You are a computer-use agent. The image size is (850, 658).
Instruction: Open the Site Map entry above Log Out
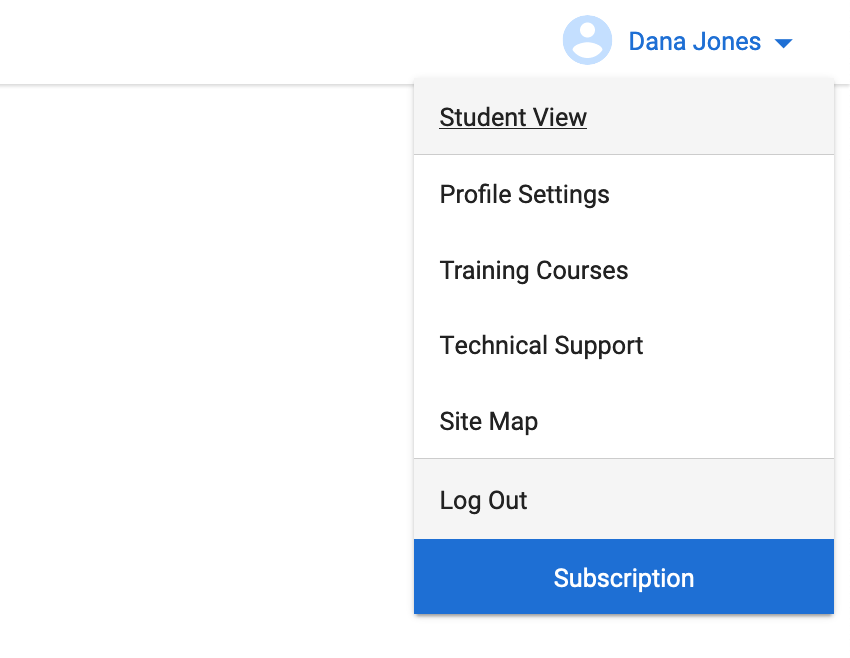point(624,421)
